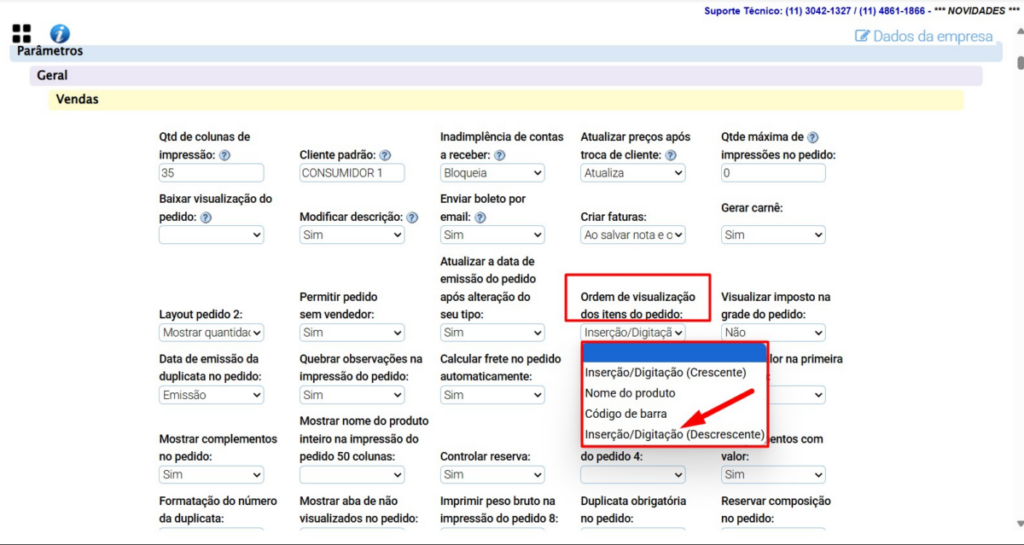Screen dimensions: 1024x545
Task: Collapse the Geral section header
Action: [506, 76]
